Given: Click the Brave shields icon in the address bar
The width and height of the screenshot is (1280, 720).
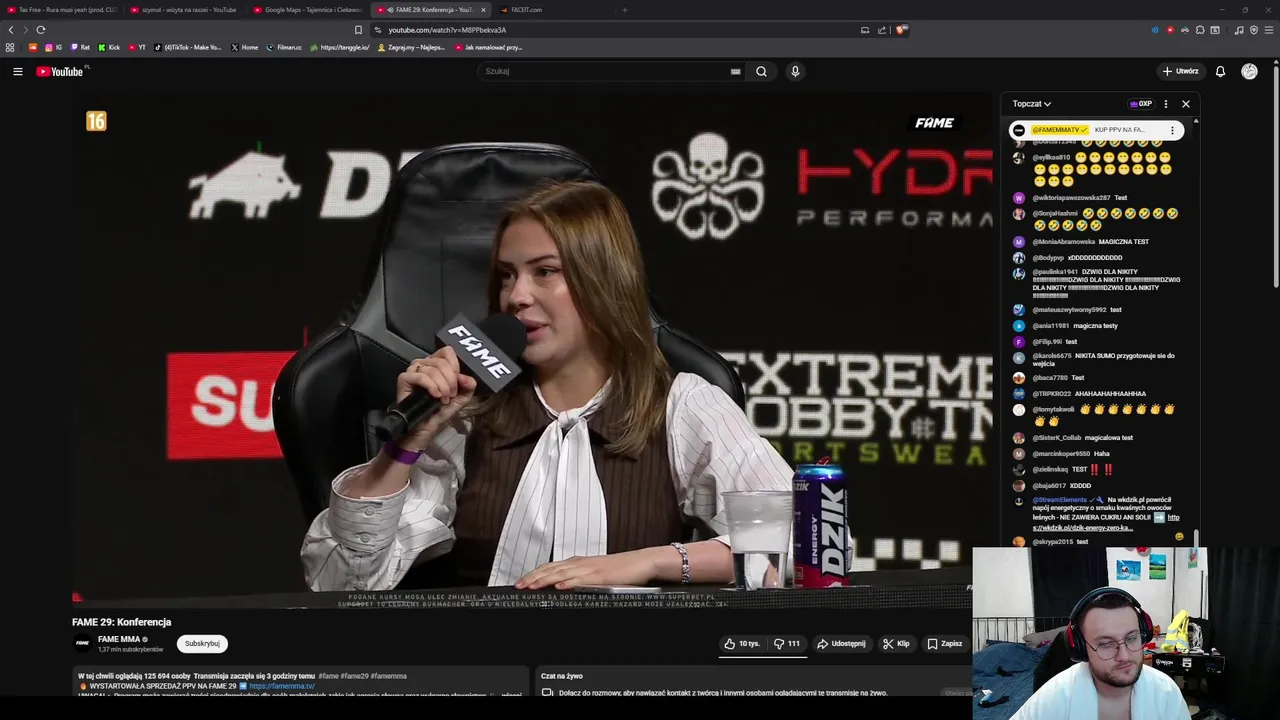Looking at the screenshot, I should 901,30.
